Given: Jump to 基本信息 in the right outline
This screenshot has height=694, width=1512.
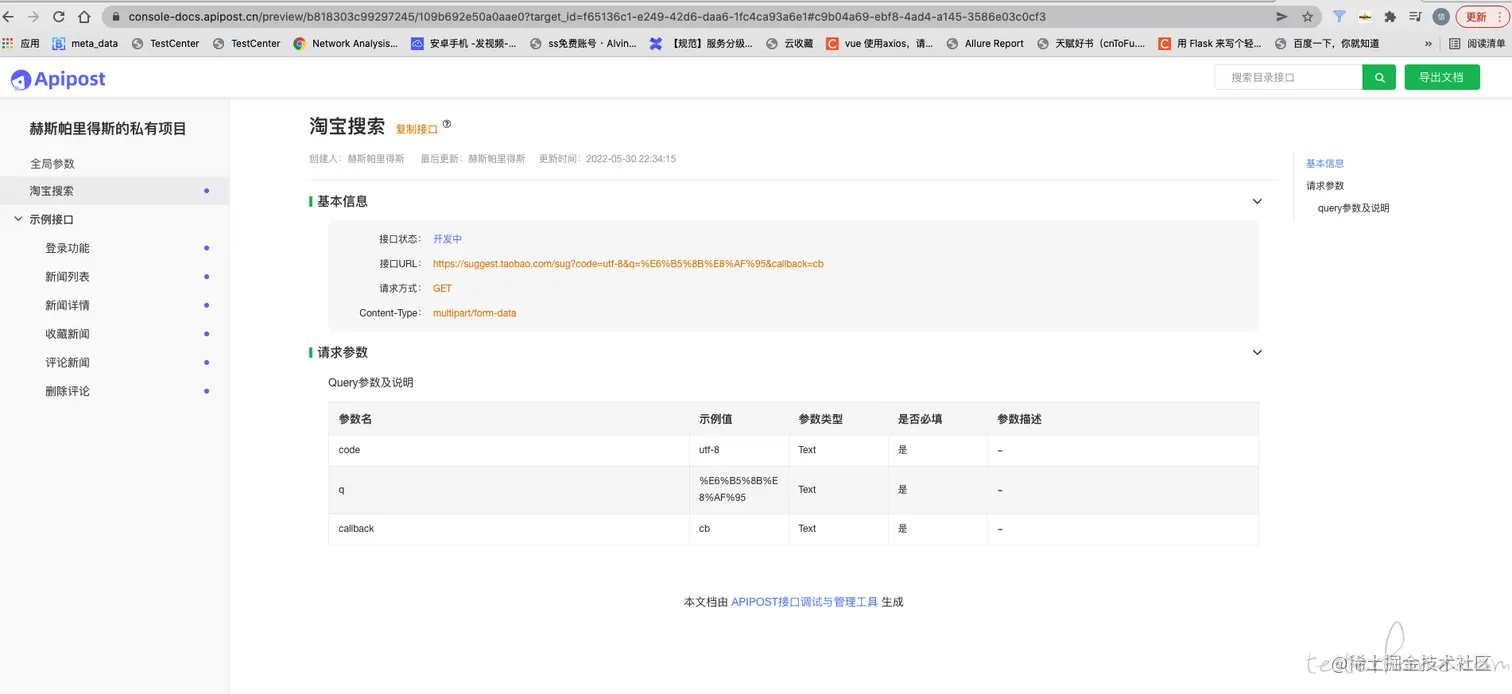Looking at the screenshot, I should point(1325,163).
